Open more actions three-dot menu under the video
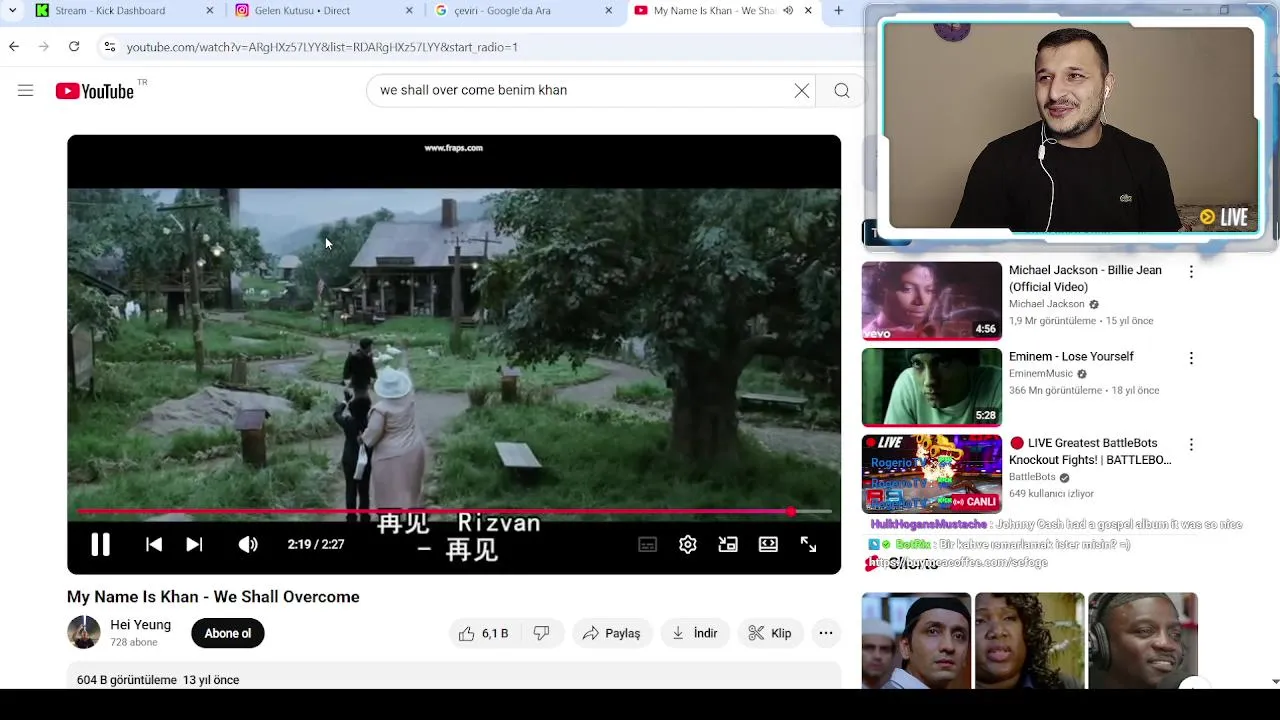 coord(826,633)
